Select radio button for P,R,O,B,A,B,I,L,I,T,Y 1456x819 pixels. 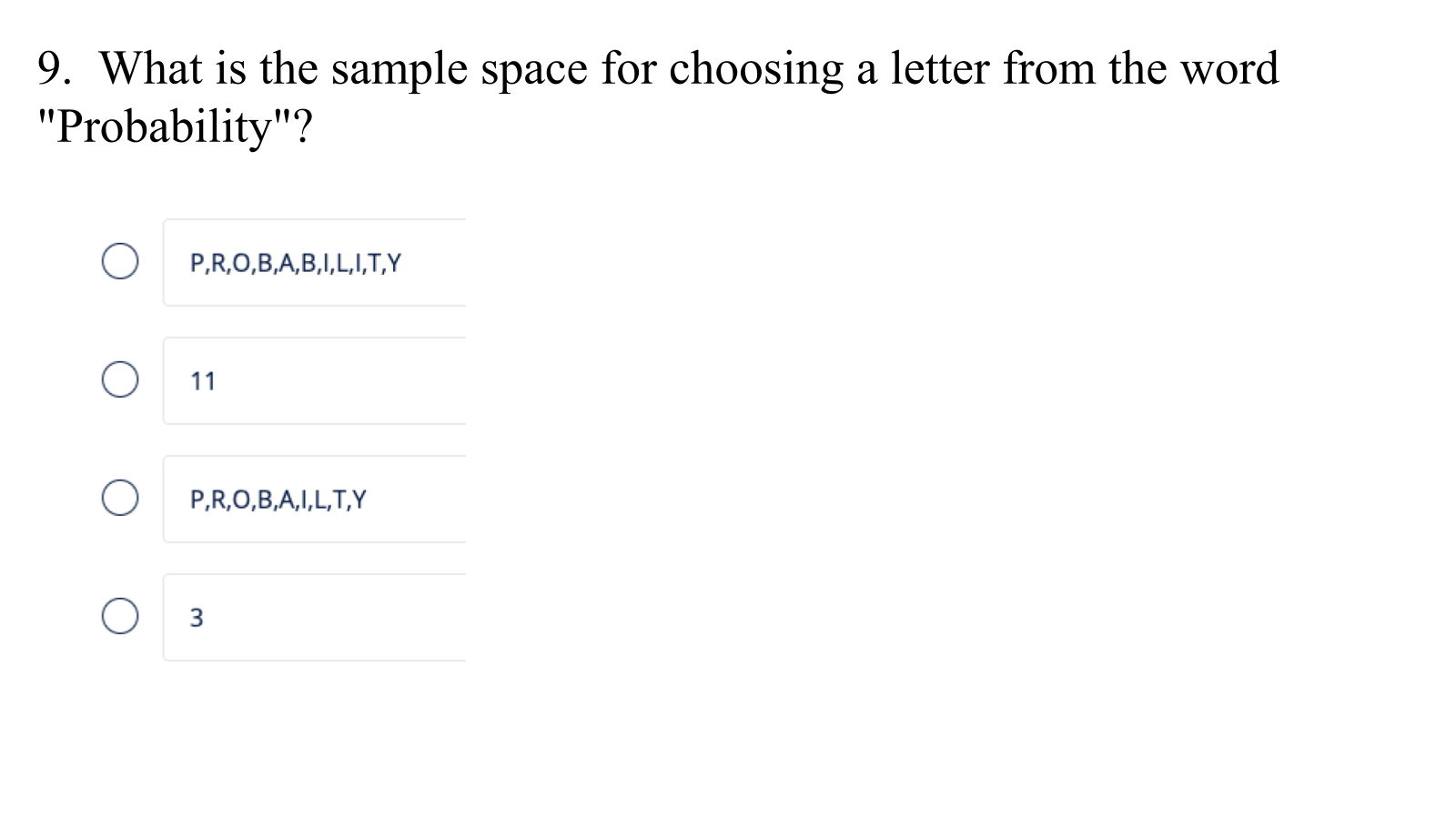coord(120,262)
